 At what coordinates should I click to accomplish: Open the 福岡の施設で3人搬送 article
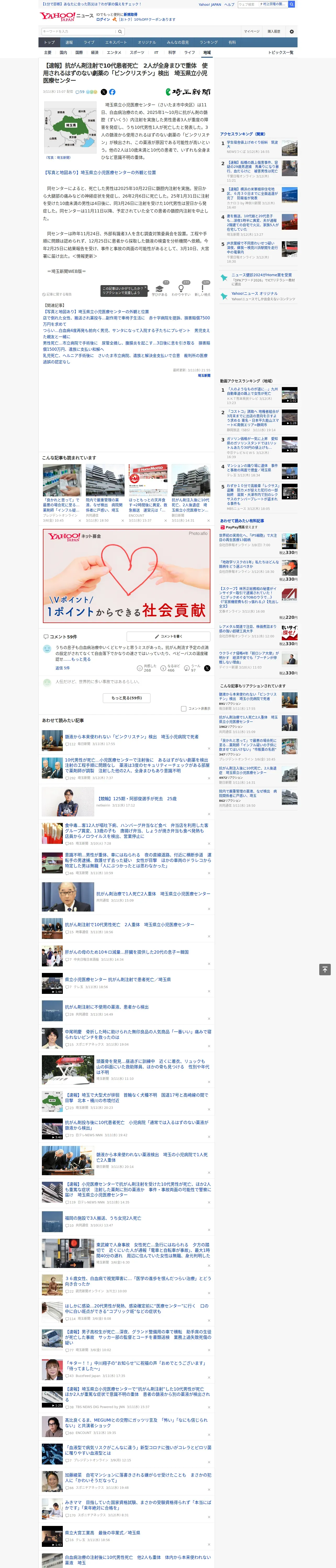pyautogui.click(x=103, y=1218)
